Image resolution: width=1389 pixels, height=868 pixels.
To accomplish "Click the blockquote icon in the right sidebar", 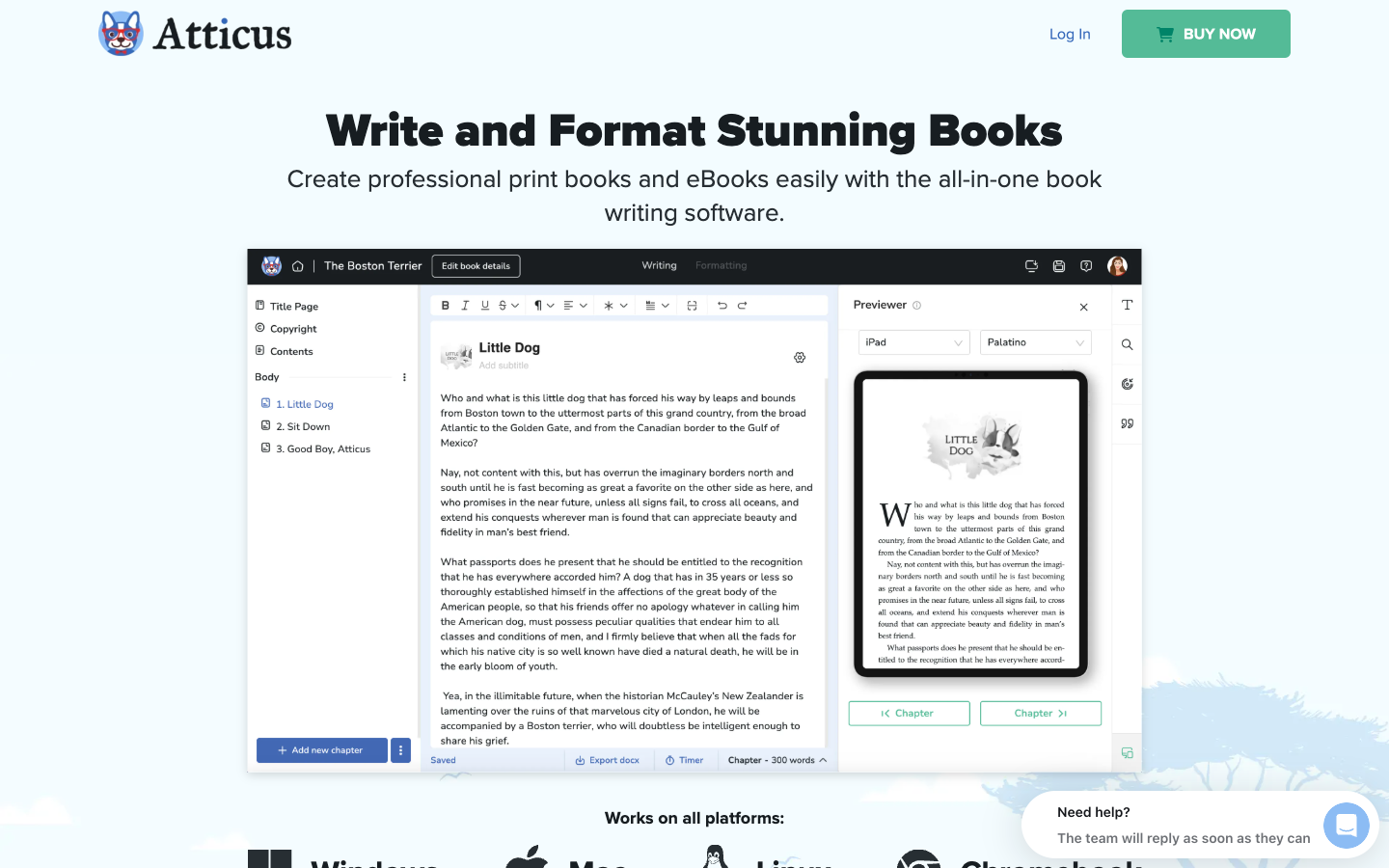I will click(1127, 422).
